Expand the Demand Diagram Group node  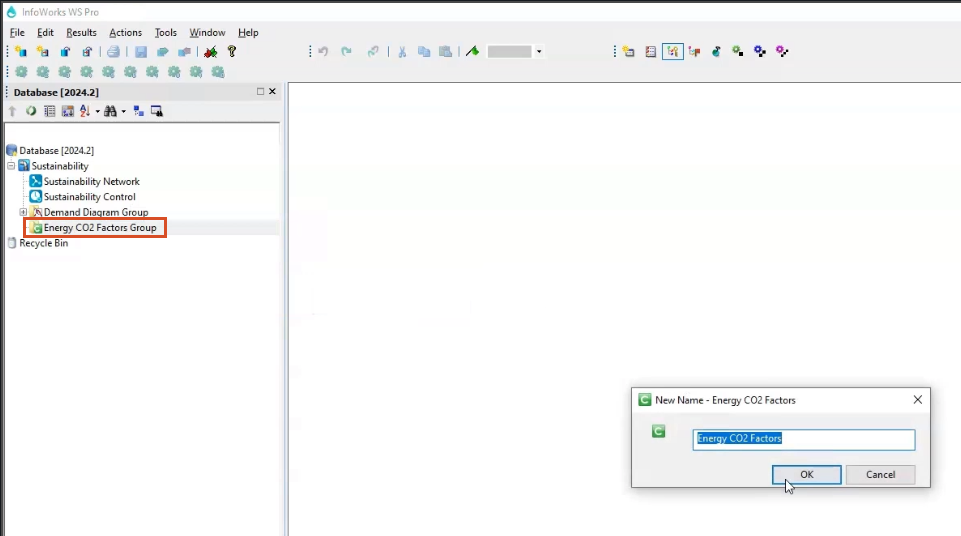coord(23,212)
